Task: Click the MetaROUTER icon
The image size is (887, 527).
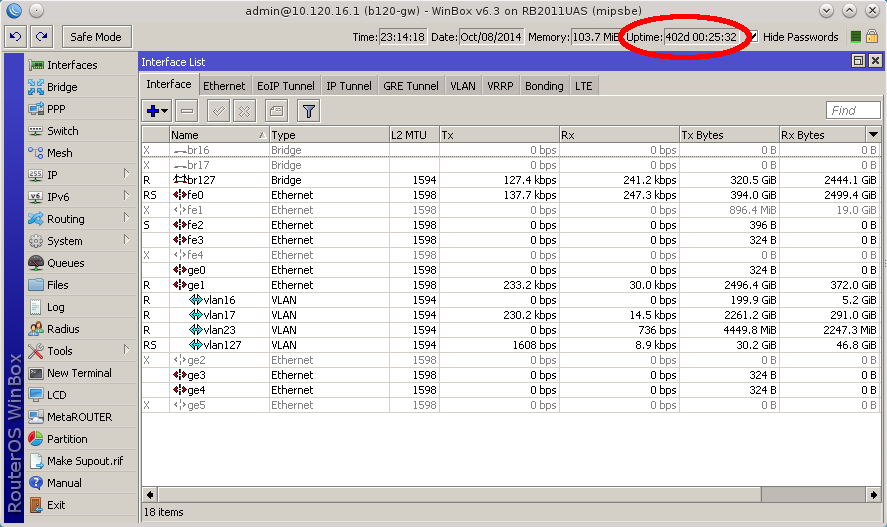Action: [x=36, y=417]
